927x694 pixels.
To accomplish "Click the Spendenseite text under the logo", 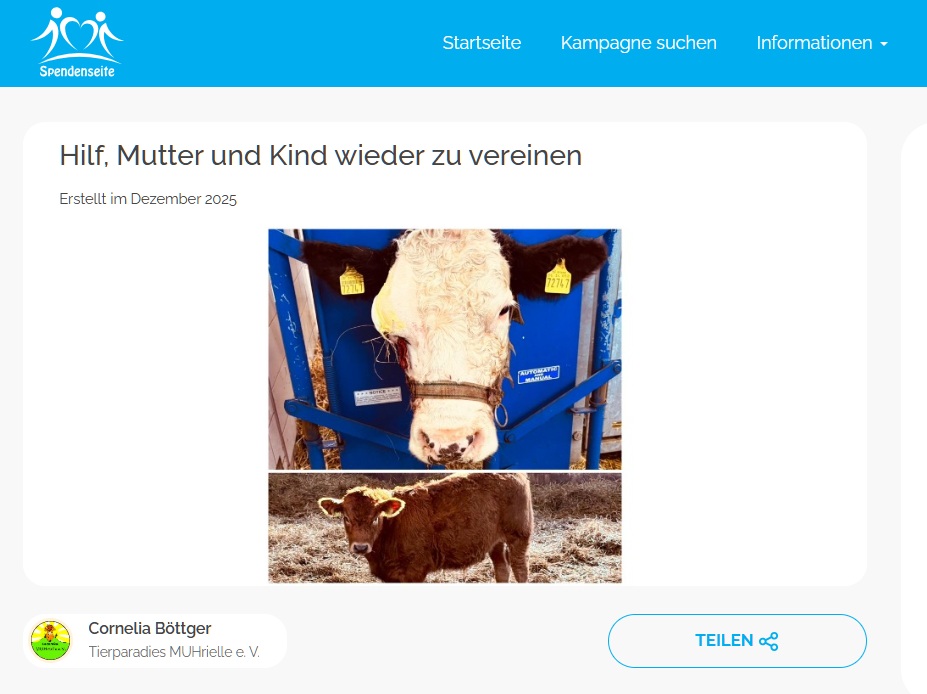I will point(77,72).
